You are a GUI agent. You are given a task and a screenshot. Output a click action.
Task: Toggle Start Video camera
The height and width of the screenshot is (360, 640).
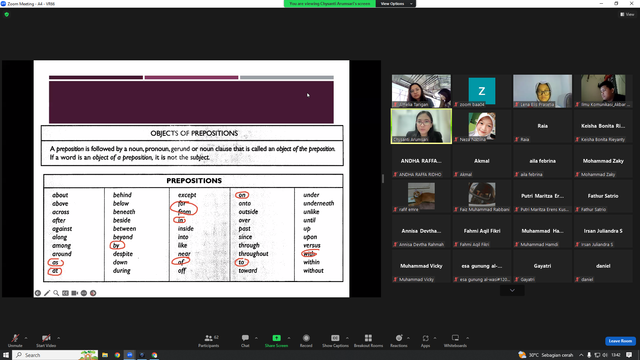coord(46,340)
